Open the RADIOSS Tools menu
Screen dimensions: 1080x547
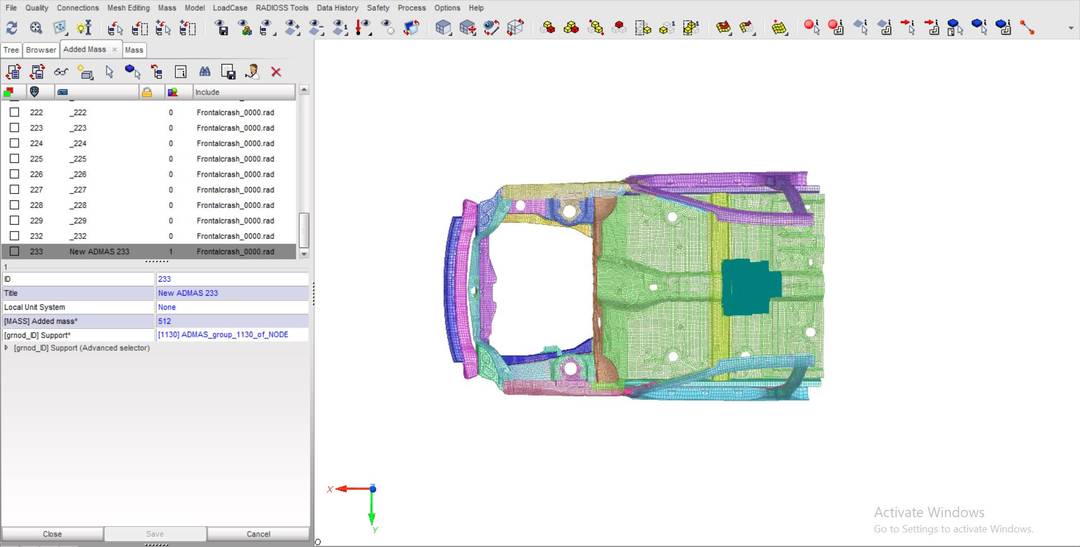coord(282,8)
